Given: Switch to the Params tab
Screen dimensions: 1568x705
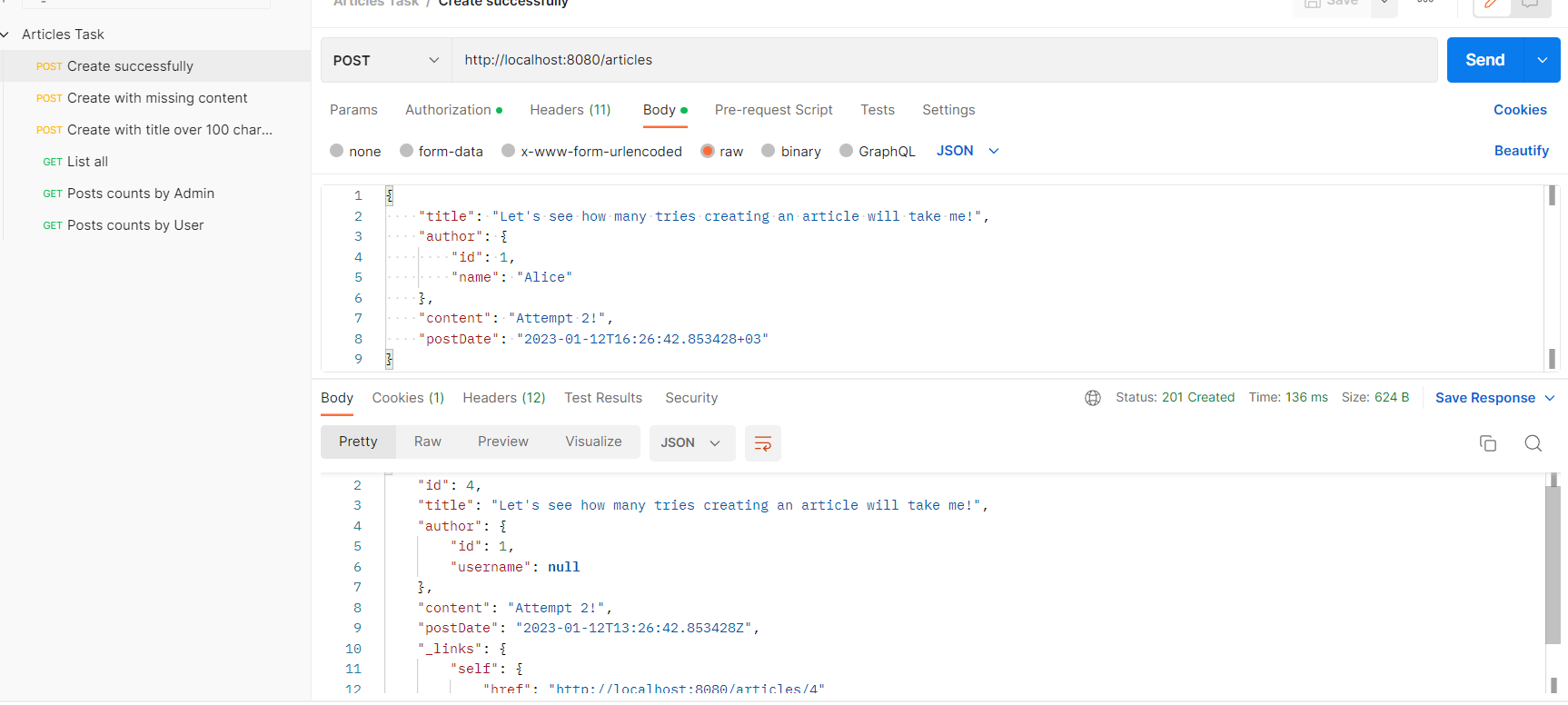Looking at the screenshot, I should [x=353, y=110].
